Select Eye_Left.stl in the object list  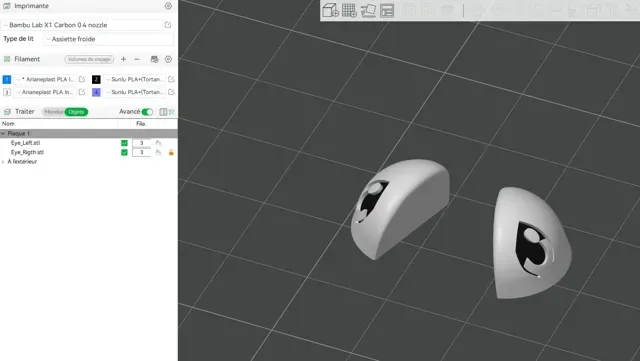pos(25,143)
